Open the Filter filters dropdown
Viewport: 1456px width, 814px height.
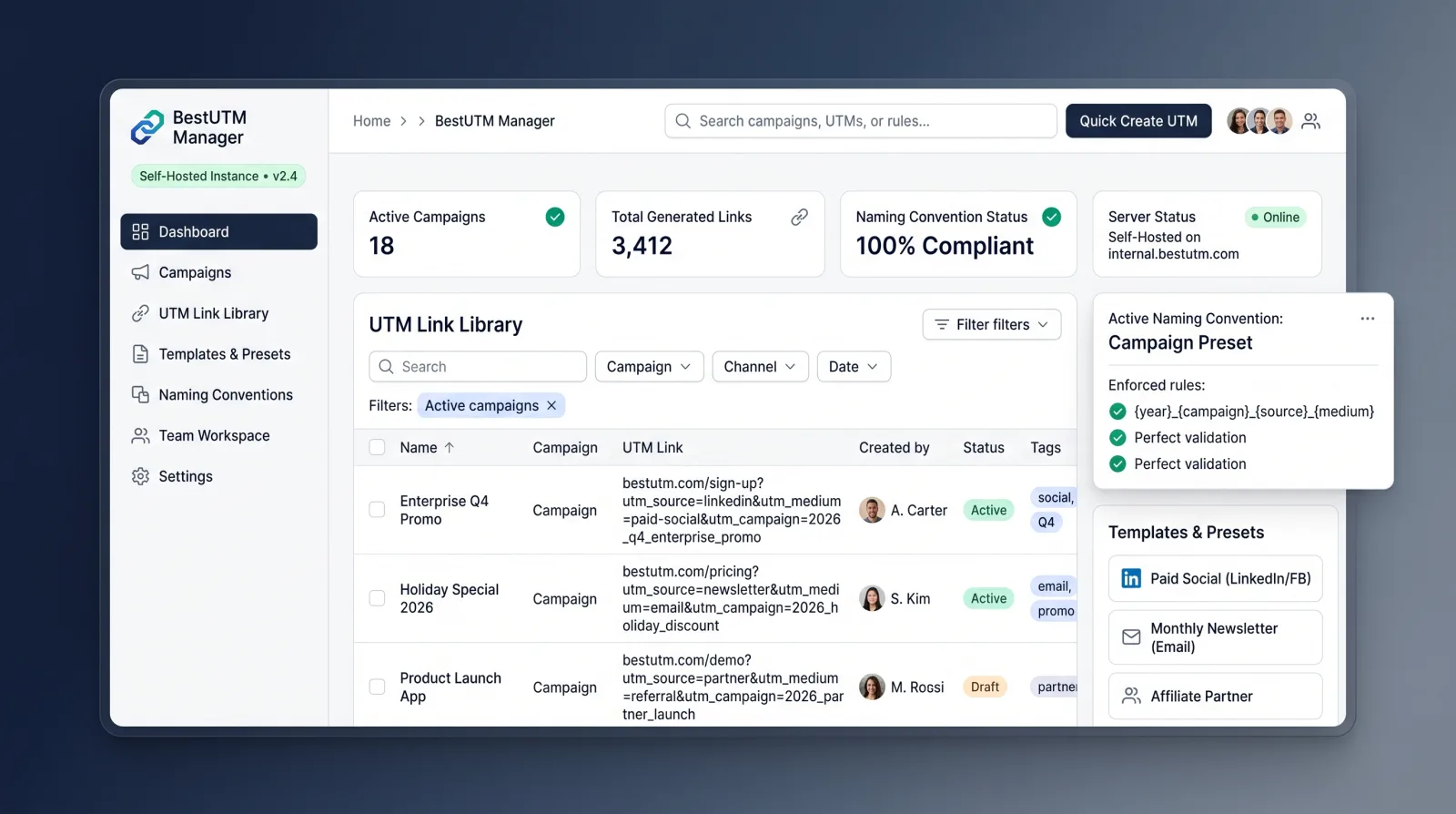992,325
